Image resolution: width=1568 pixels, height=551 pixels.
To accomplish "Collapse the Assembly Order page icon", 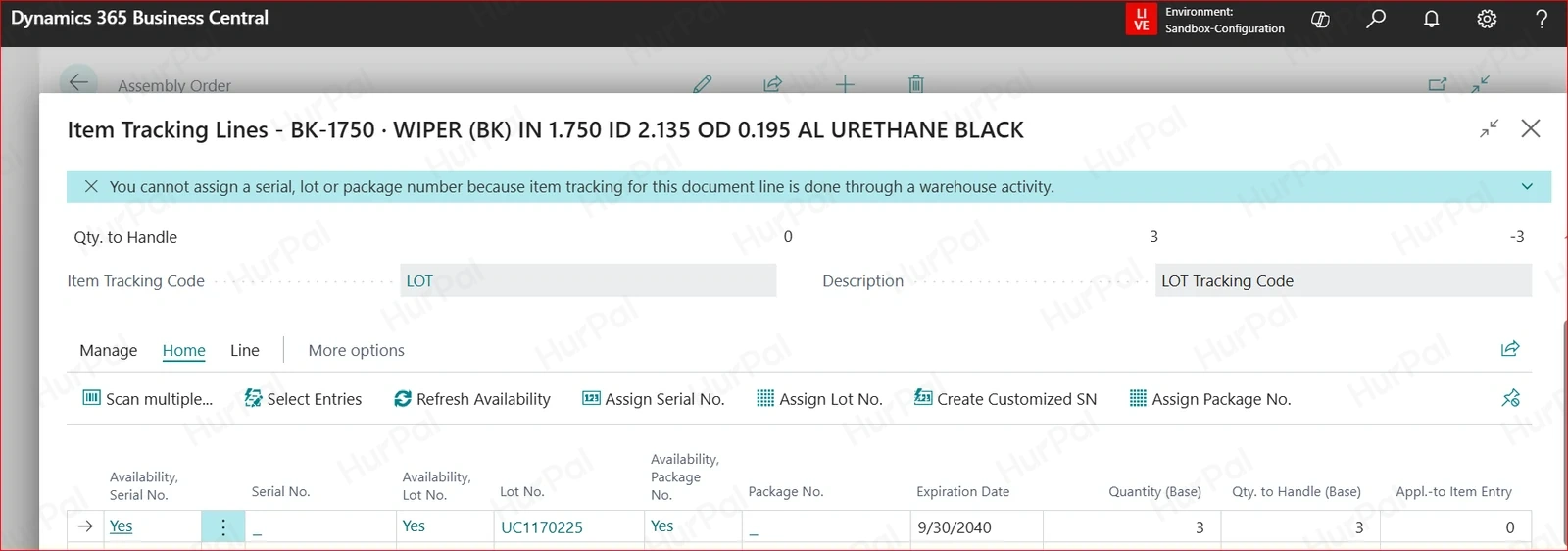I will pyautogui.click(x=1480, y=84).
